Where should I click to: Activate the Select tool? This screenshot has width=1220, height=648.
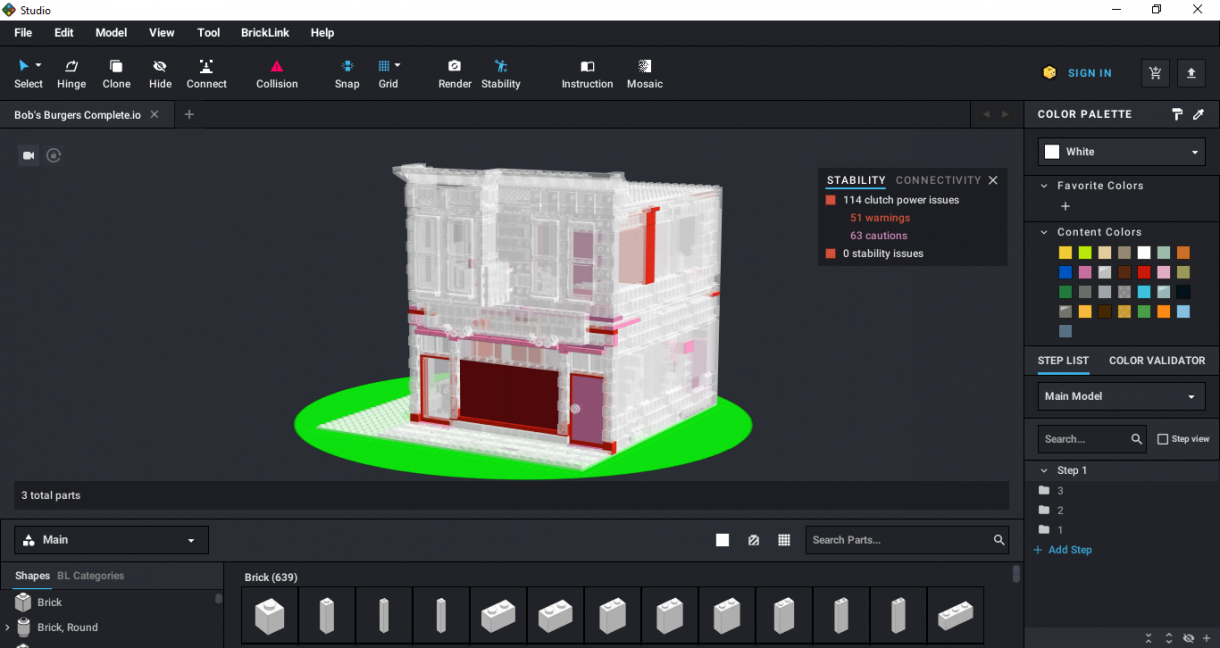coord(28,74)
